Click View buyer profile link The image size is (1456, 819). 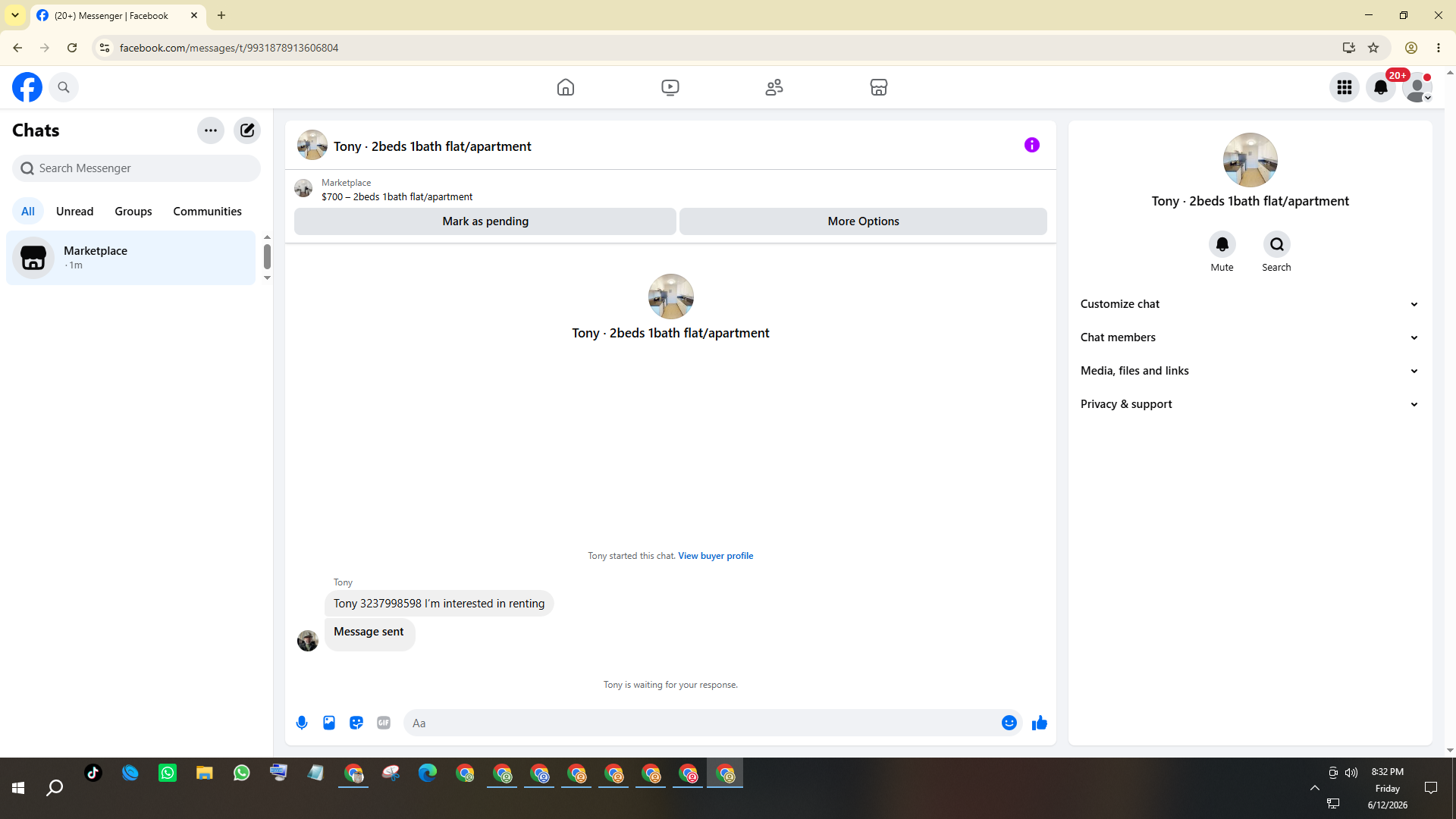(x=716, y=556)
